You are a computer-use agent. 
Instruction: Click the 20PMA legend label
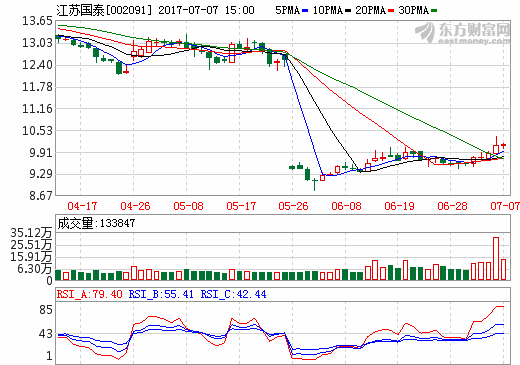click(x=370, y=10)
